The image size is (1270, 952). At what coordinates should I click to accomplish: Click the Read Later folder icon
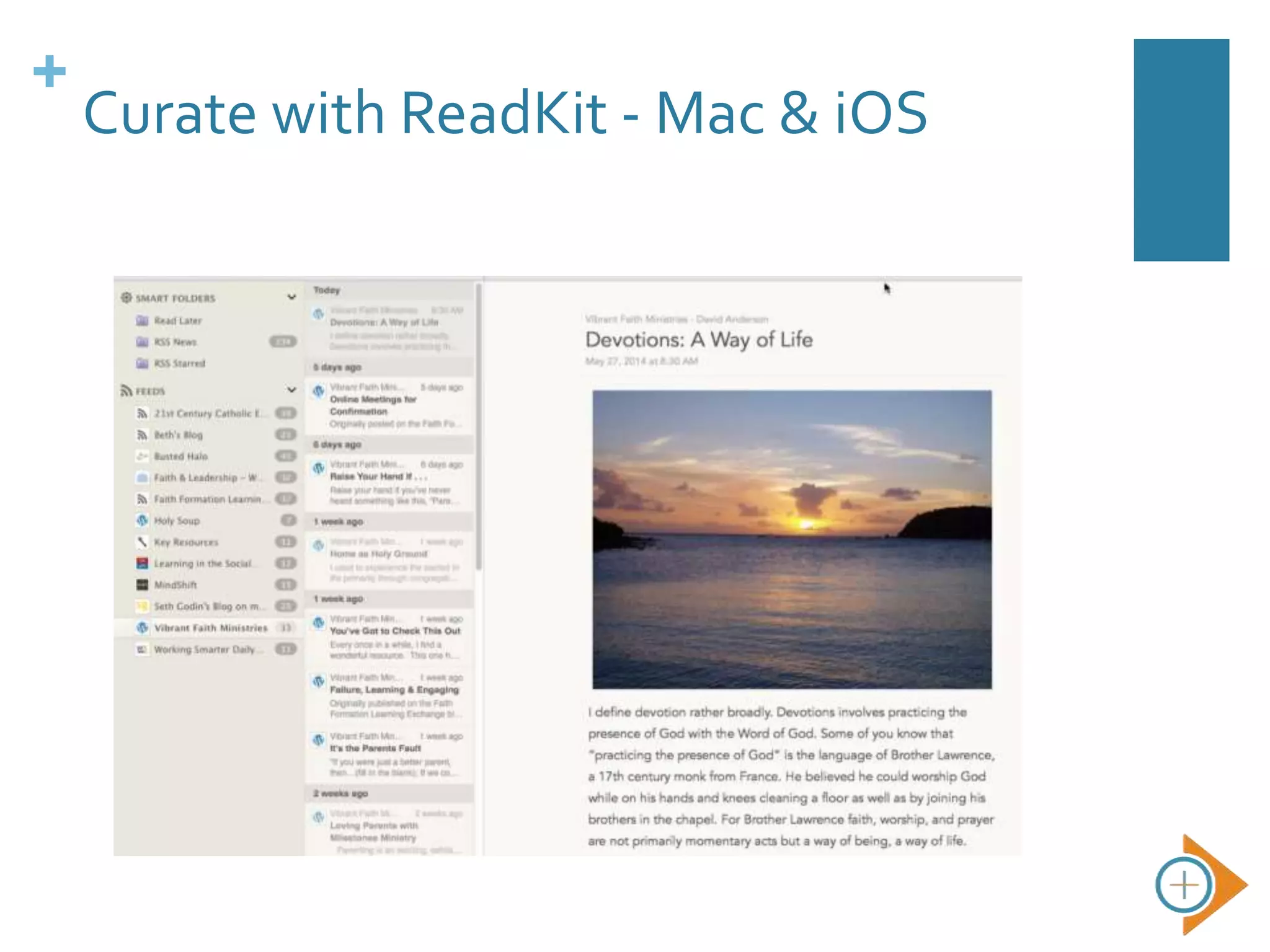(142, 320)
